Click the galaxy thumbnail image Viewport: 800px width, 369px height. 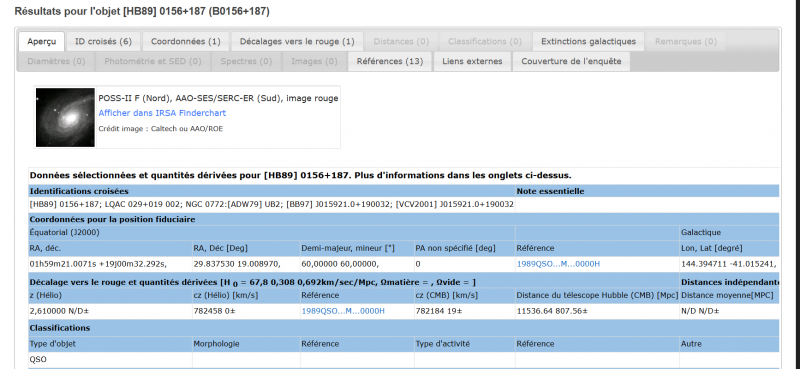point(65,117)
